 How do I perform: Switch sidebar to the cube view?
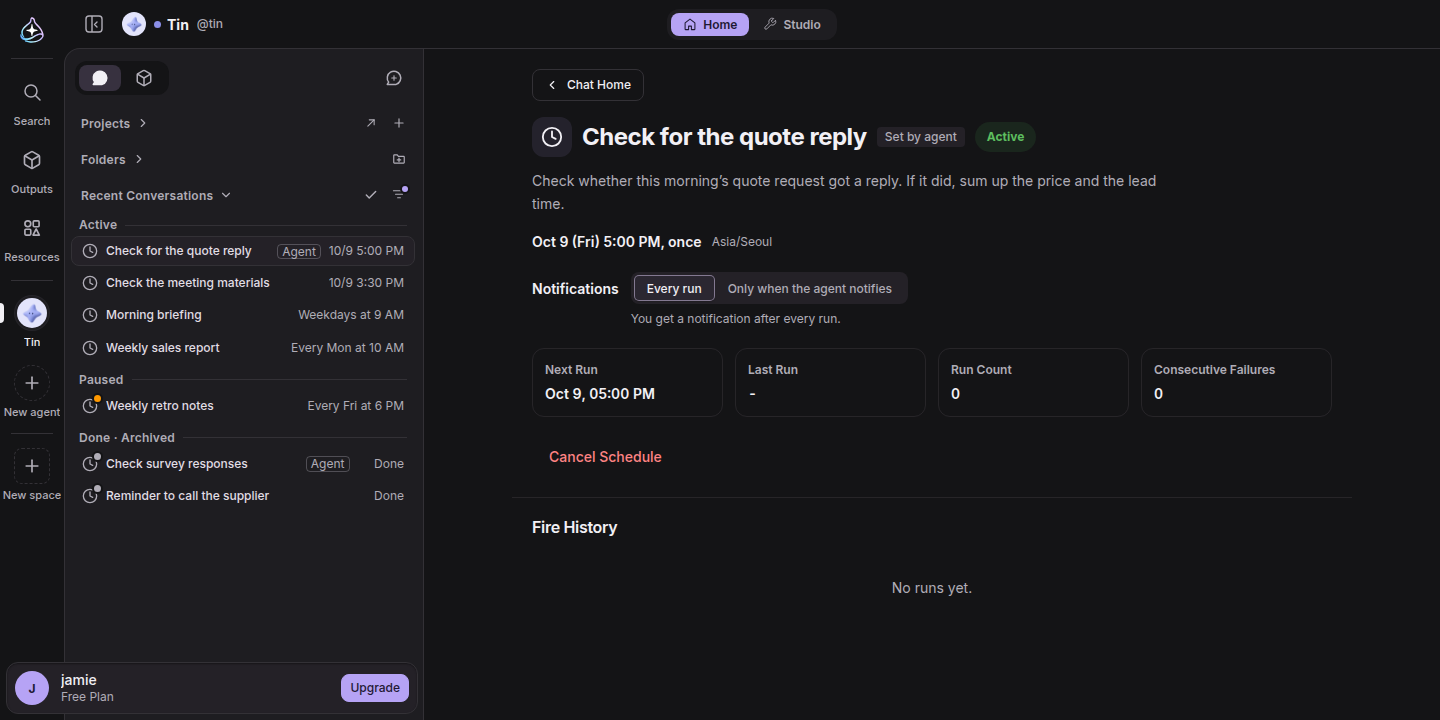144,78
